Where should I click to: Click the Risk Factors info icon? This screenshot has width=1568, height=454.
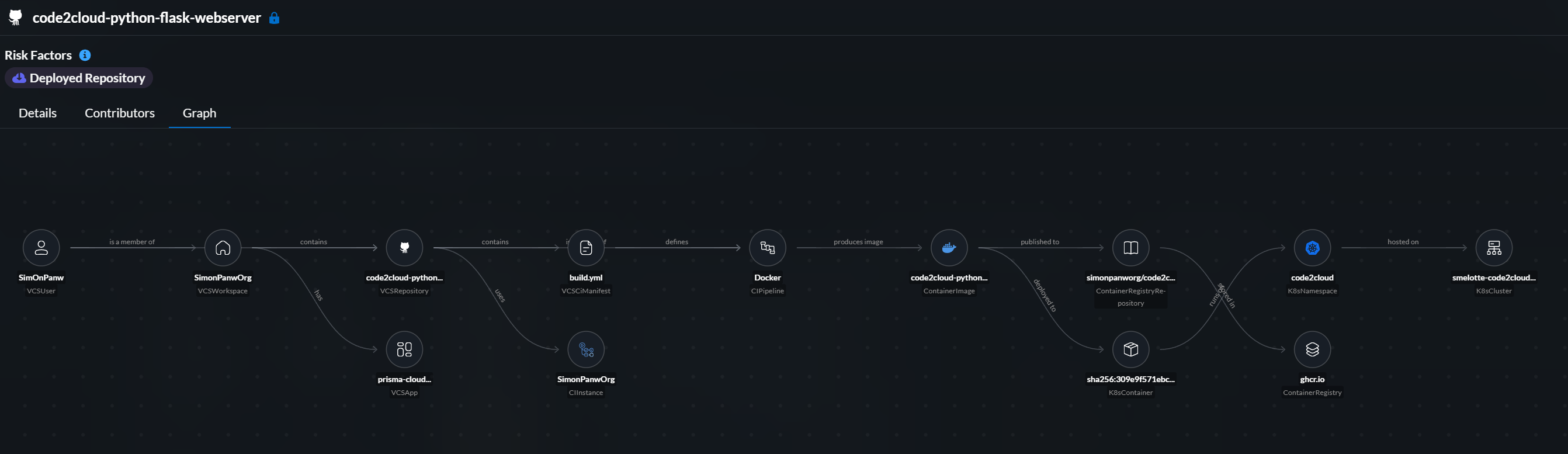[x=85, y=56]
